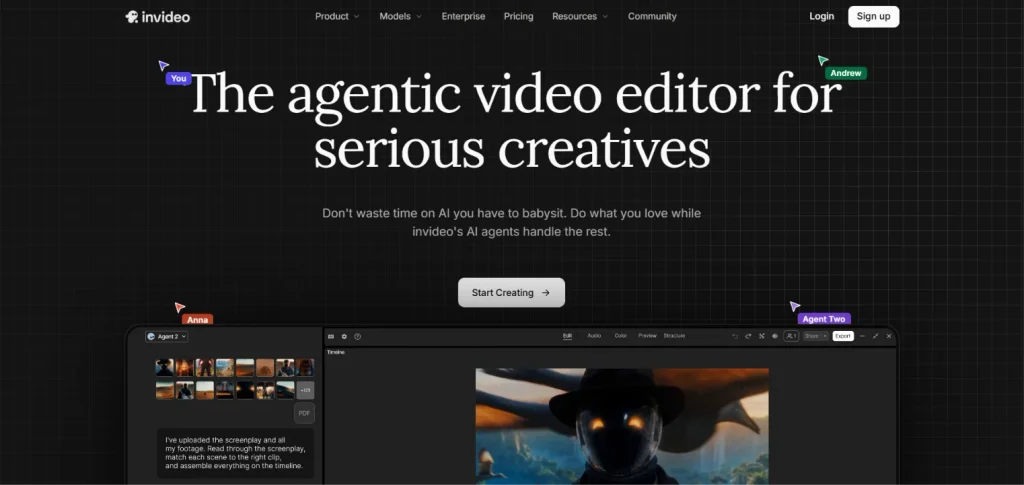Go to the Enterprise page

click(463, 16)
